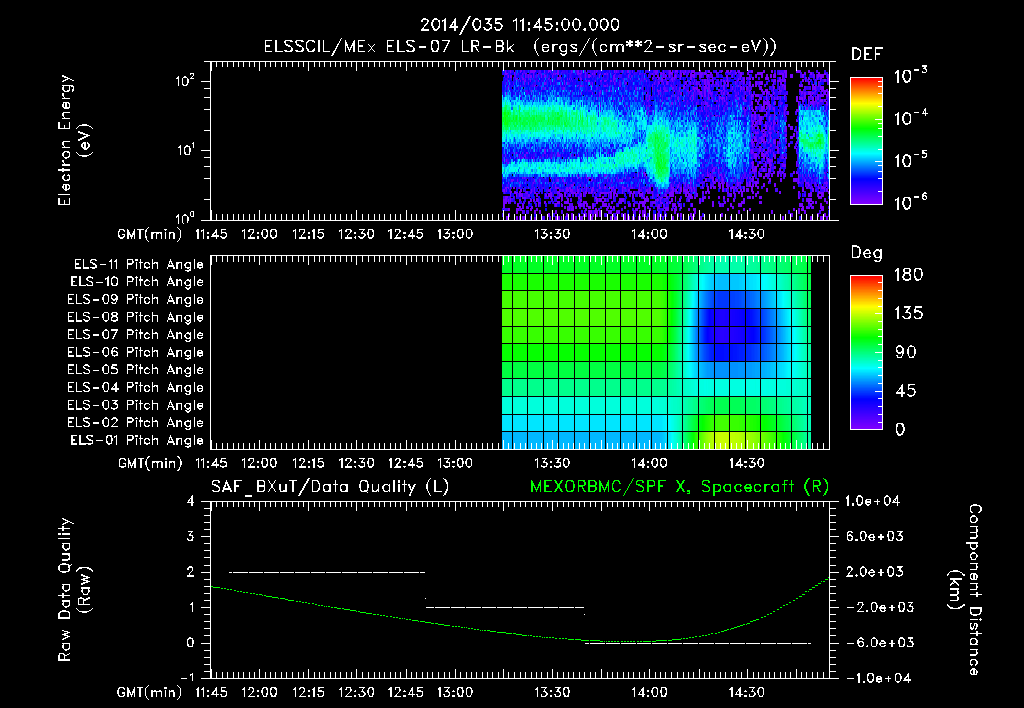Click the green MEXORBMC/SPF X, Spacecraft (R) title
This screenshot has height=708, width=1024.
679,487
